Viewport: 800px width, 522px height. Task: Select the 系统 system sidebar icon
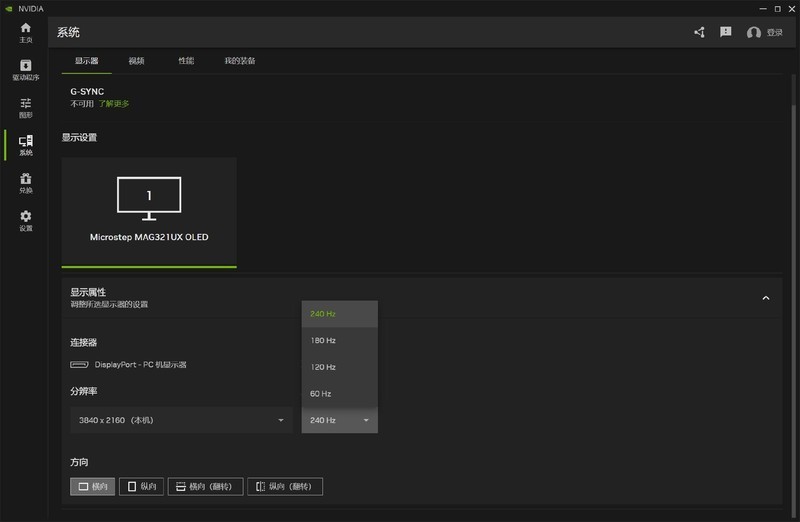(x=26, y=145)
